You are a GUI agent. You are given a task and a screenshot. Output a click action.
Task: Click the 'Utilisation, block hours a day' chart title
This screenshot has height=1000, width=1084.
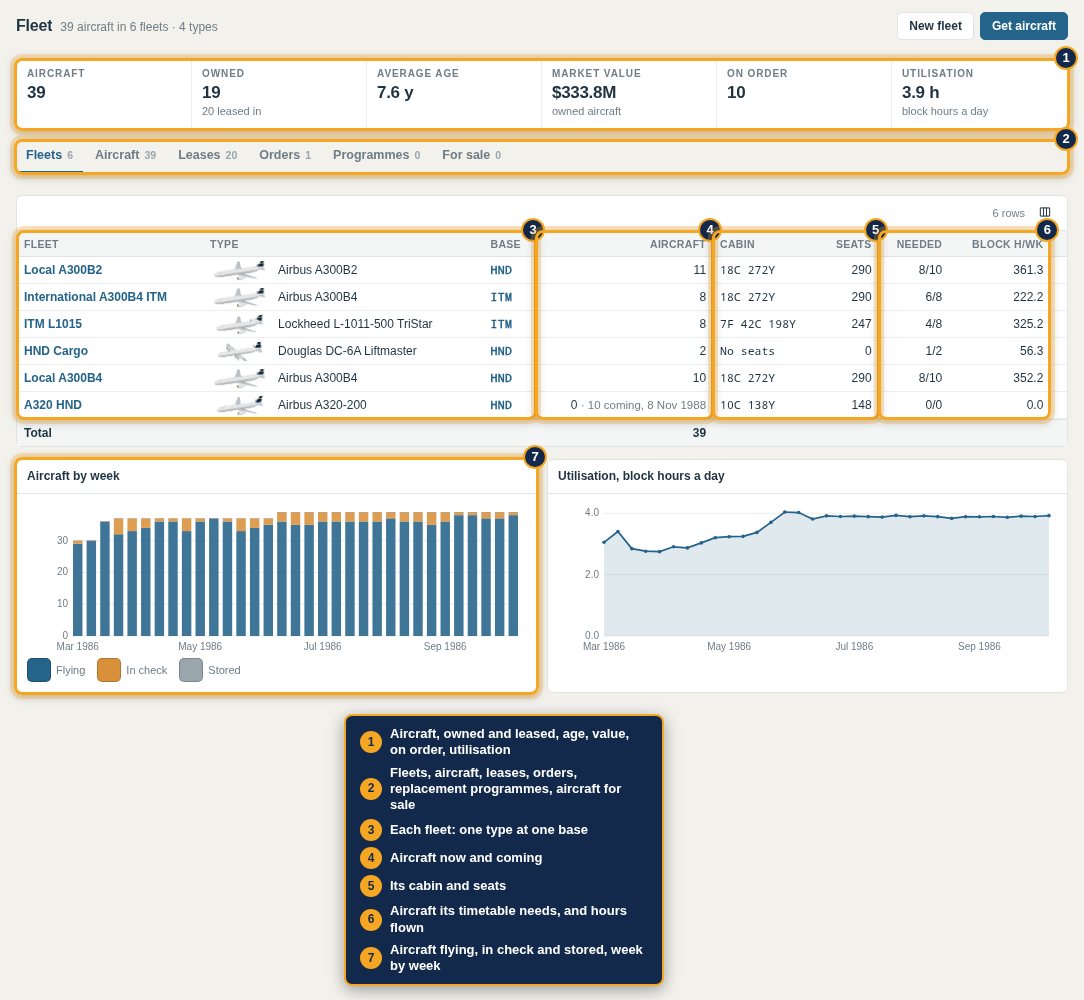click(x=641, y=476)
